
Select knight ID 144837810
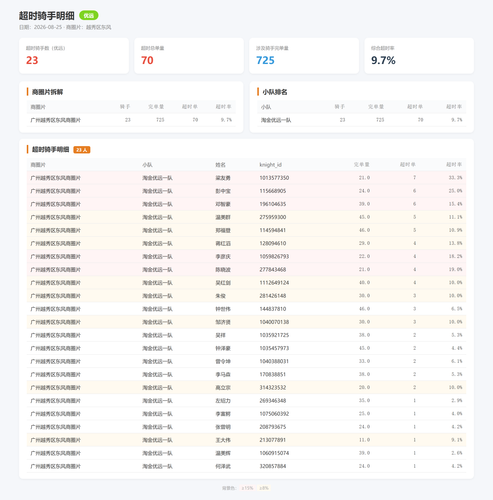(x=273, y=309)
